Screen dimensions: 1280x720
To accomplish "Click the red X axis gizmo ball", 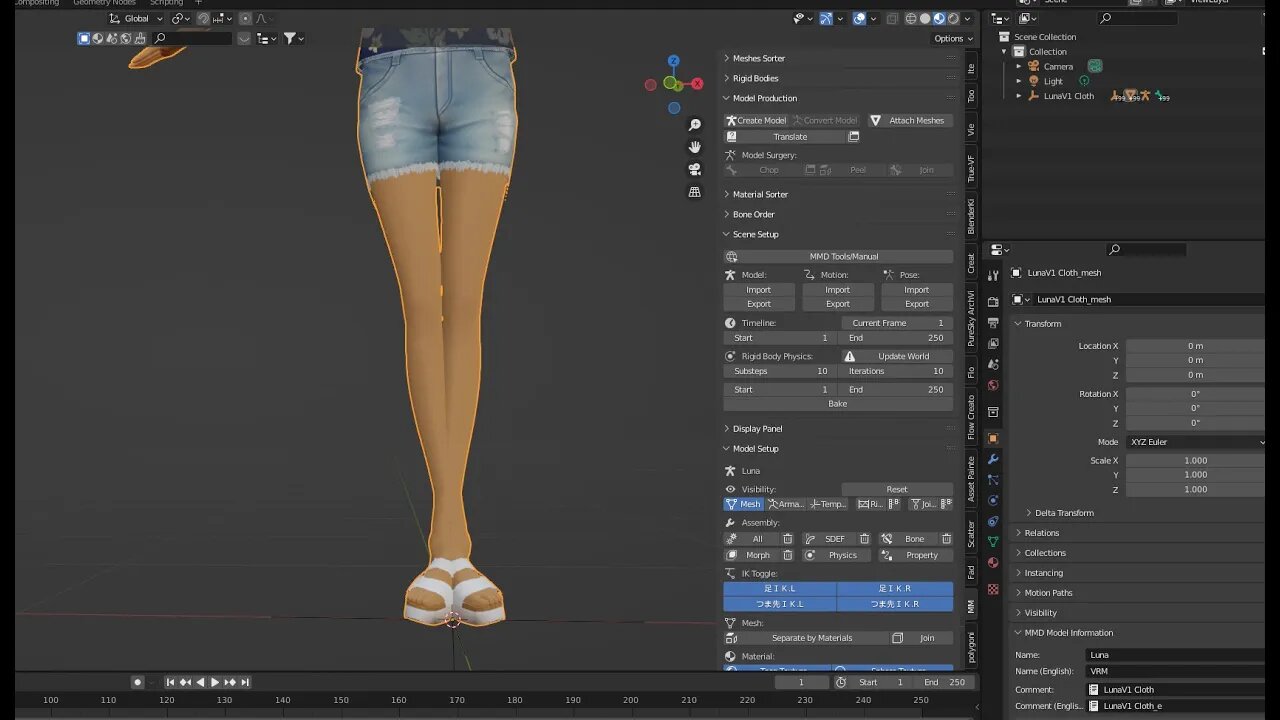I will pos(697,84).
